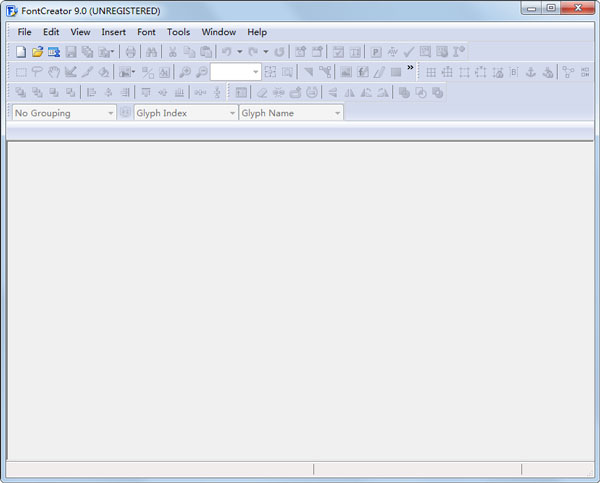Select the lasso selection tool
Screen dimensions: 600x483
coord(37,72)
